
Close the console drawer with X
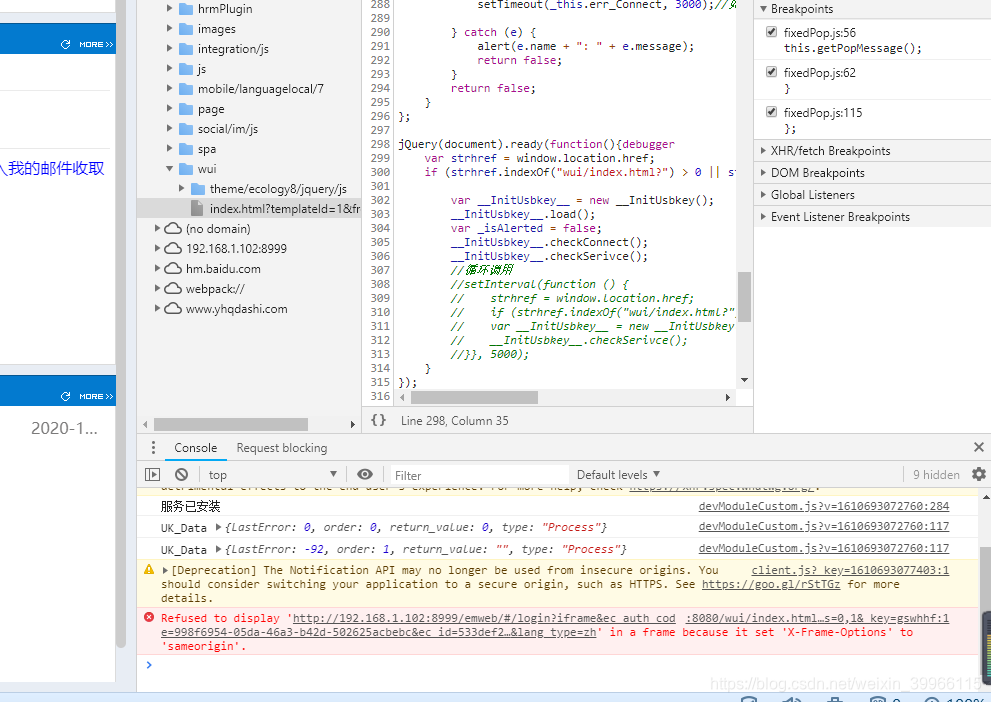[978, 447]
